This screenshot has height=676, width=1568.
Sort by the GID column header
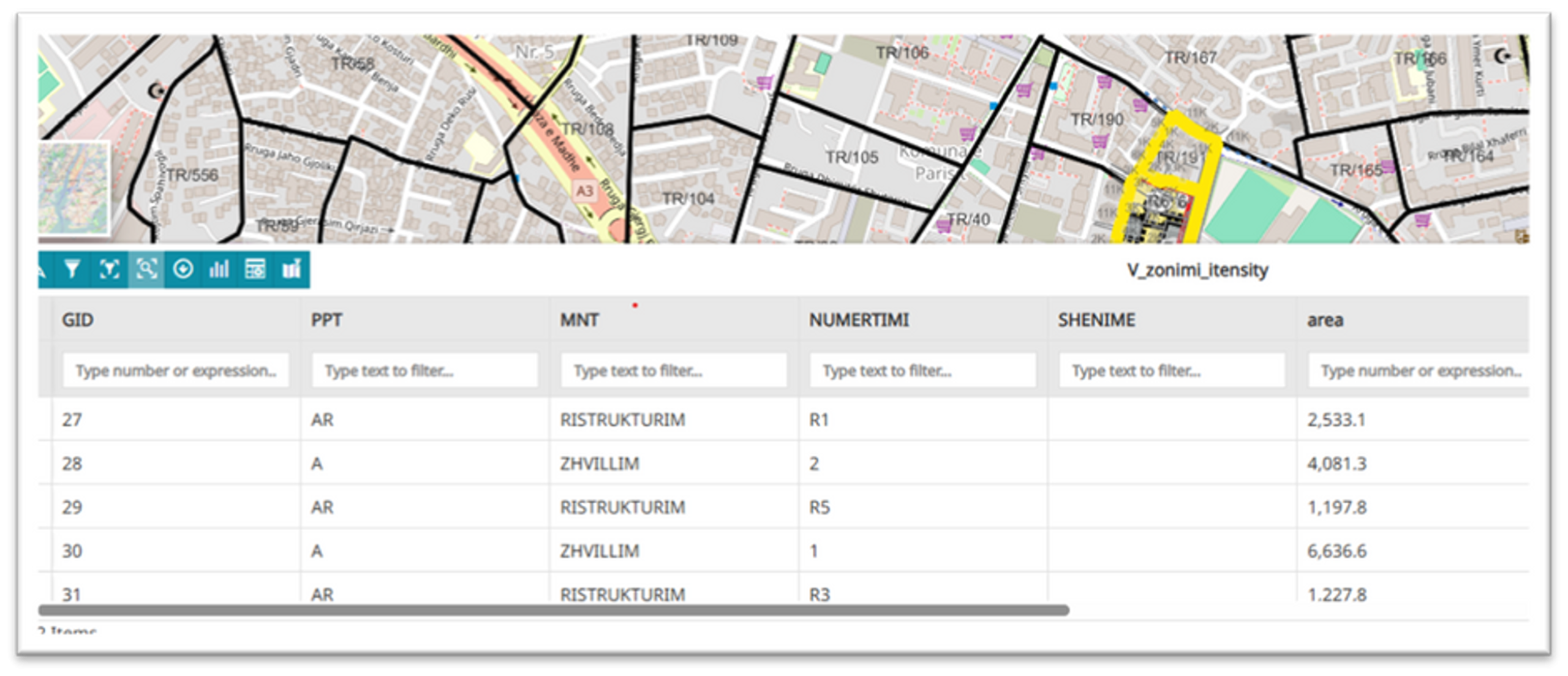78,320
